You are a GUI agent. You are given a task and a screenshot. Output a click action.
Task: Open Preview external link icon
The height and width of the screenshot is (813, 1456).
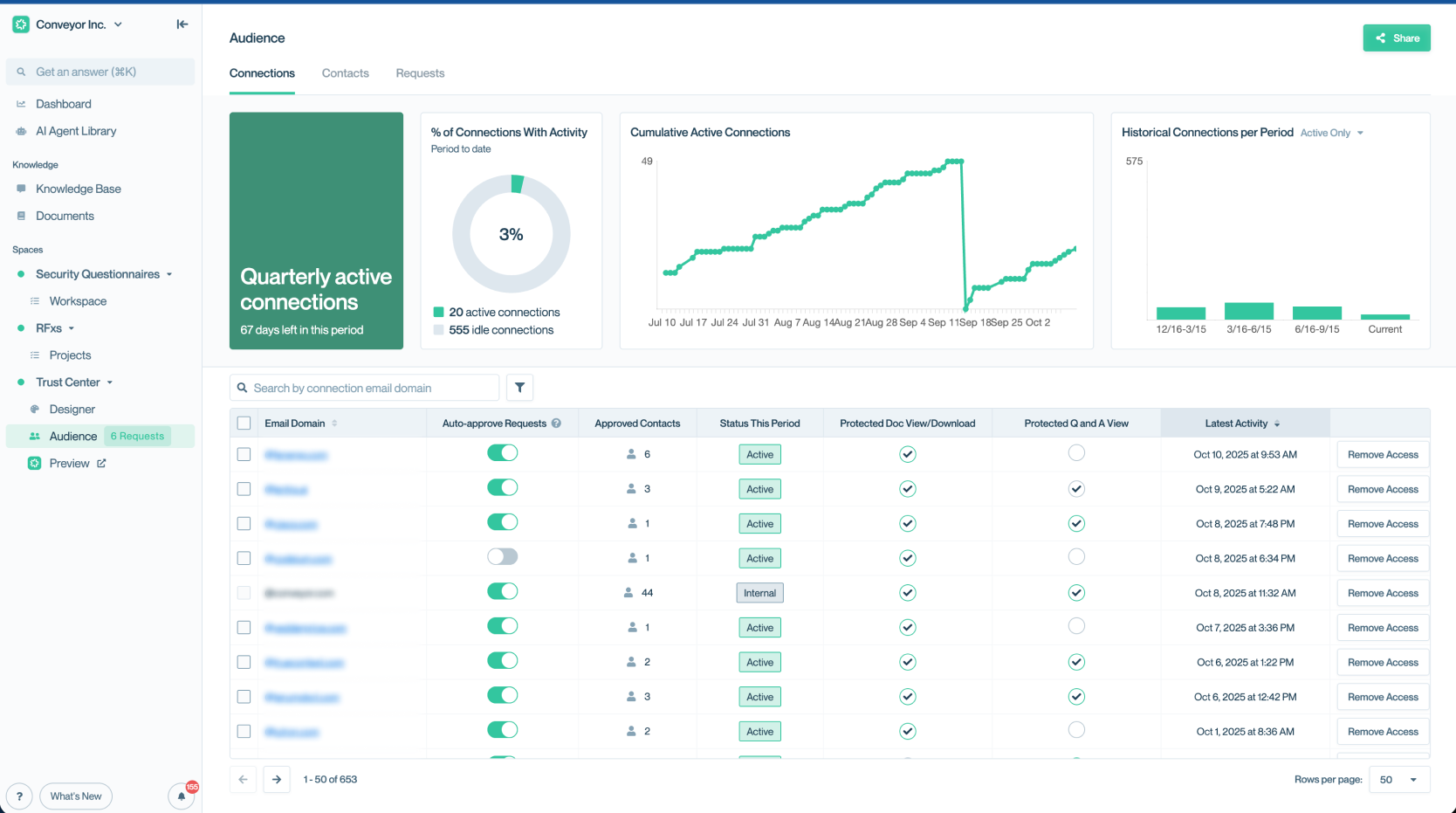pos(101,464)
